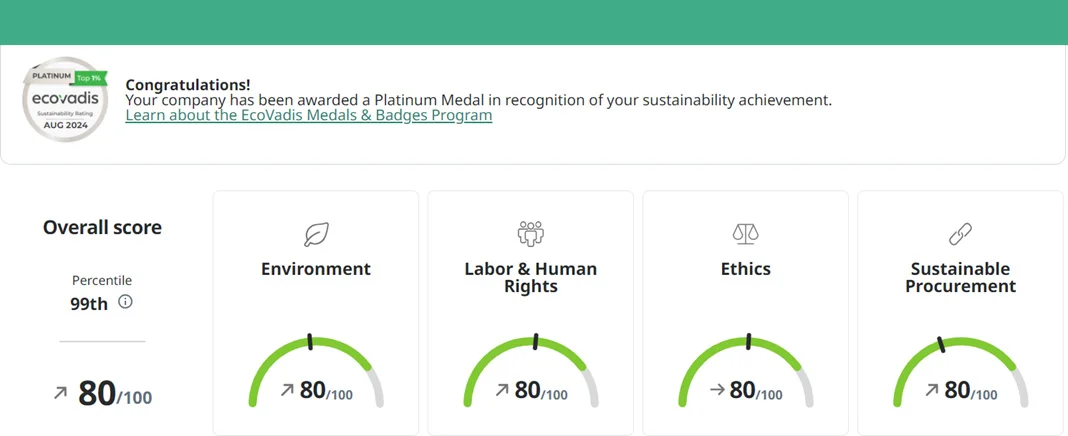This screenshot has height=436, width=1068.
Task: Click the overall score upward-trend arrow
Action: coord(61,394)
